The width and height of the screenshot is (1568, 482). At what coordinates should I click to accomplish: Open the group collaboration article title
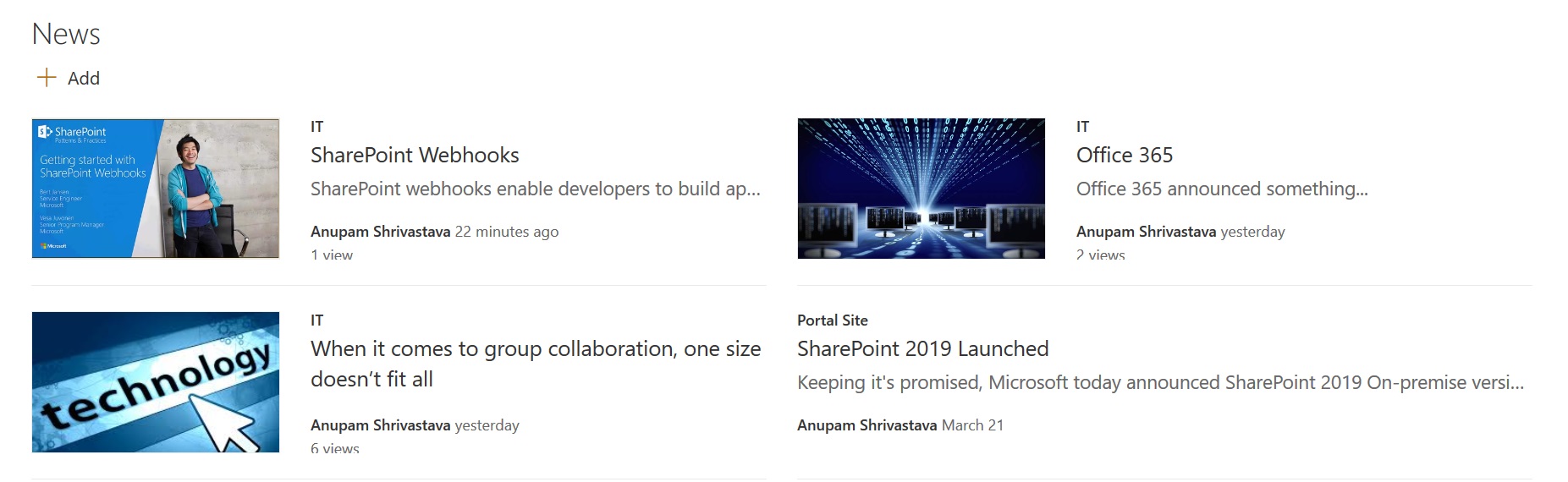[x=536, y=364]
